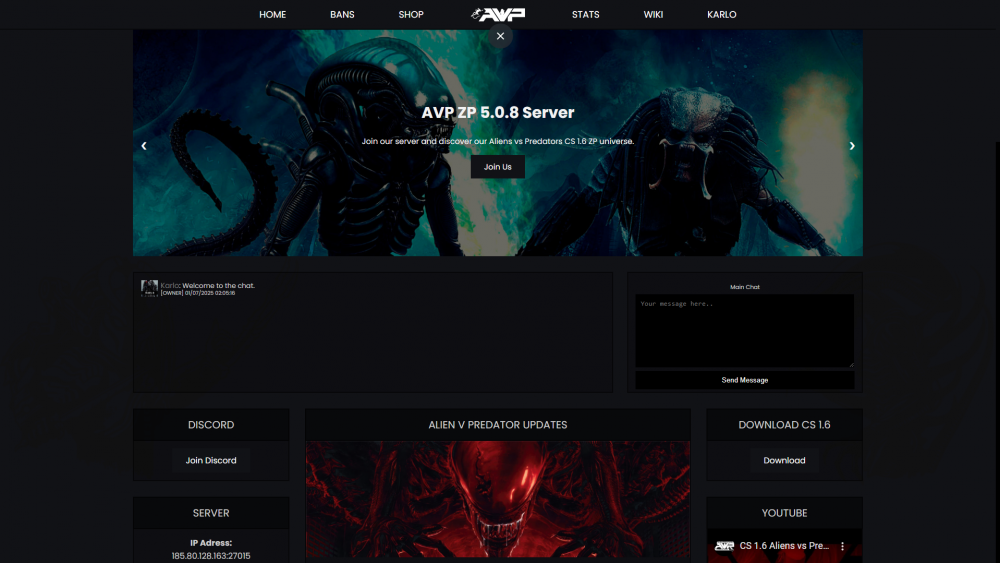1000x563 pixels.
Task: Open the WIKI page
Action: coord(653,15)
